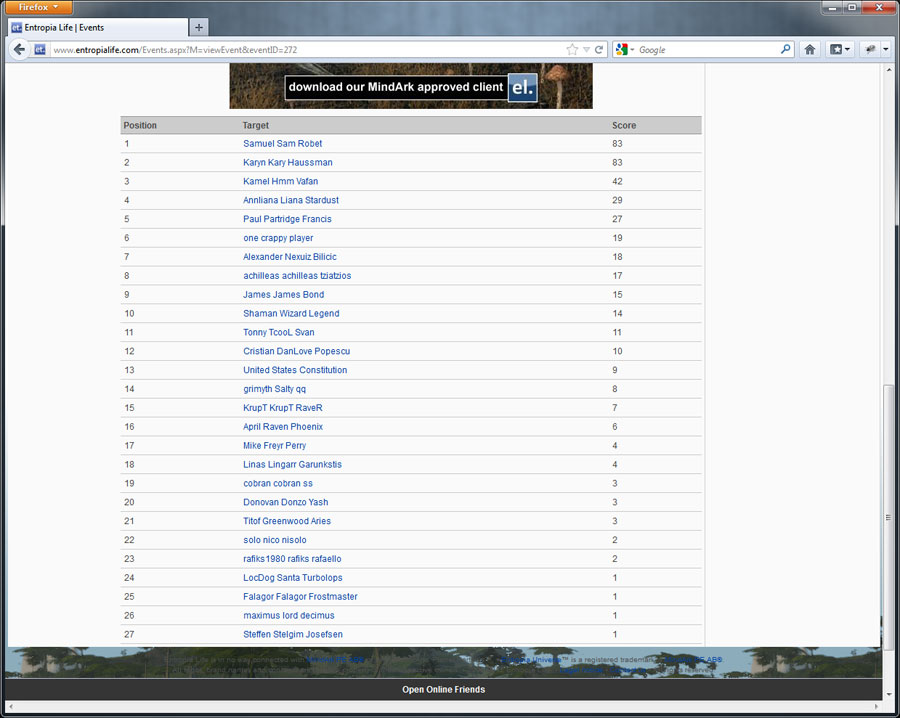
Task: Open achilleas achilleas tziatzios link
Action: pos(297,276)
